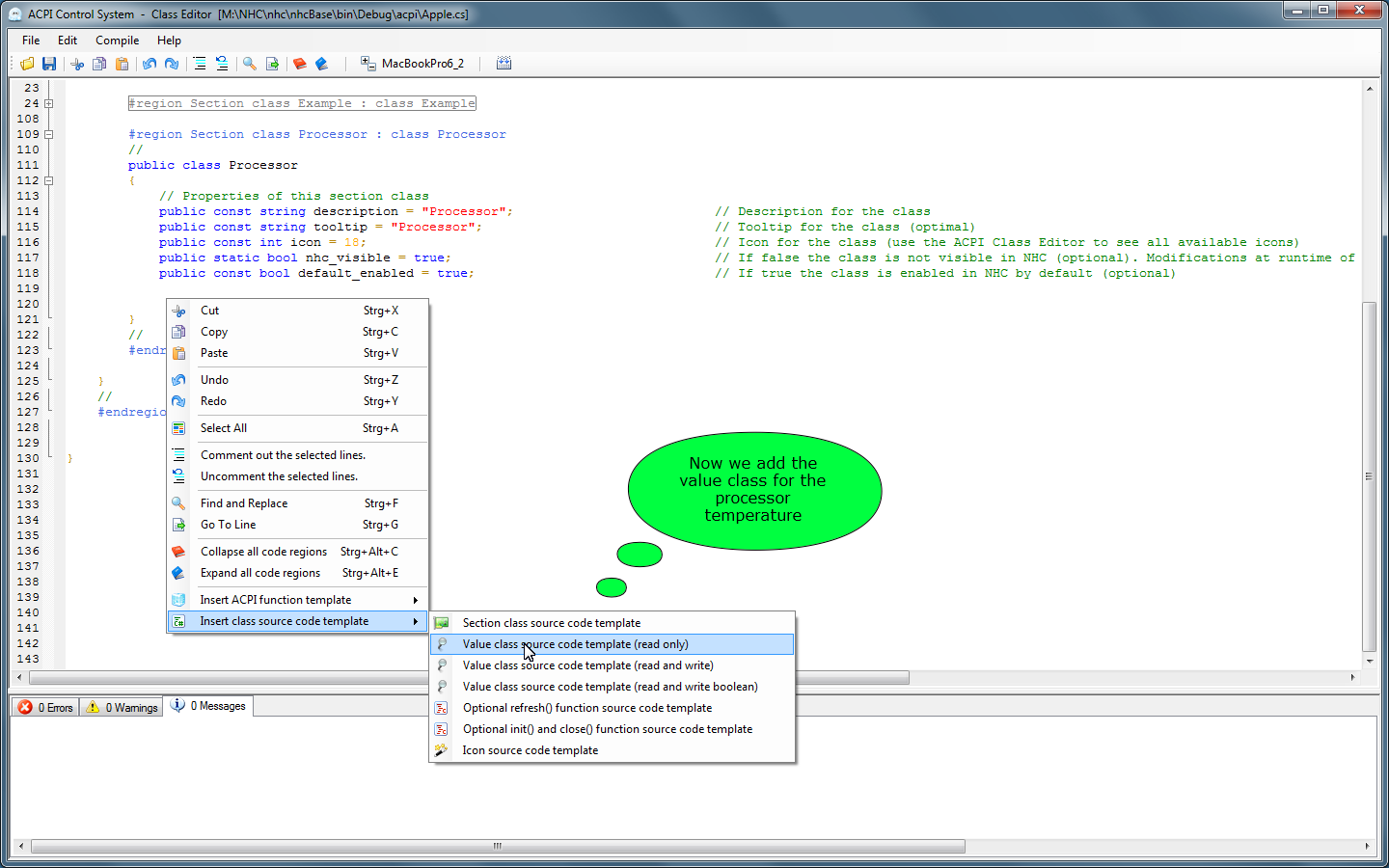This screenshot has width=1389, height=868.
Task: Open the Compile menu
Action: point(117,41)
